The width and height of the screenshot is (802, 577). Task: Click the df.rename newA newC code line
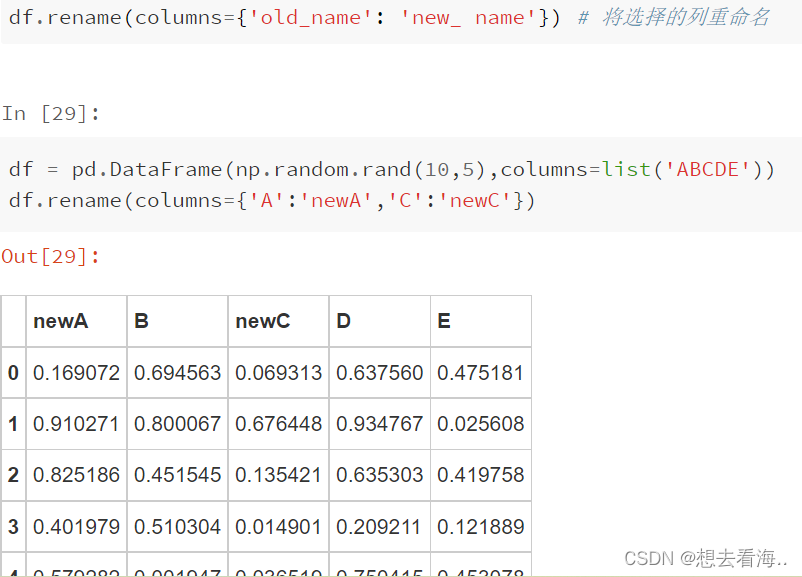[272, 201]
